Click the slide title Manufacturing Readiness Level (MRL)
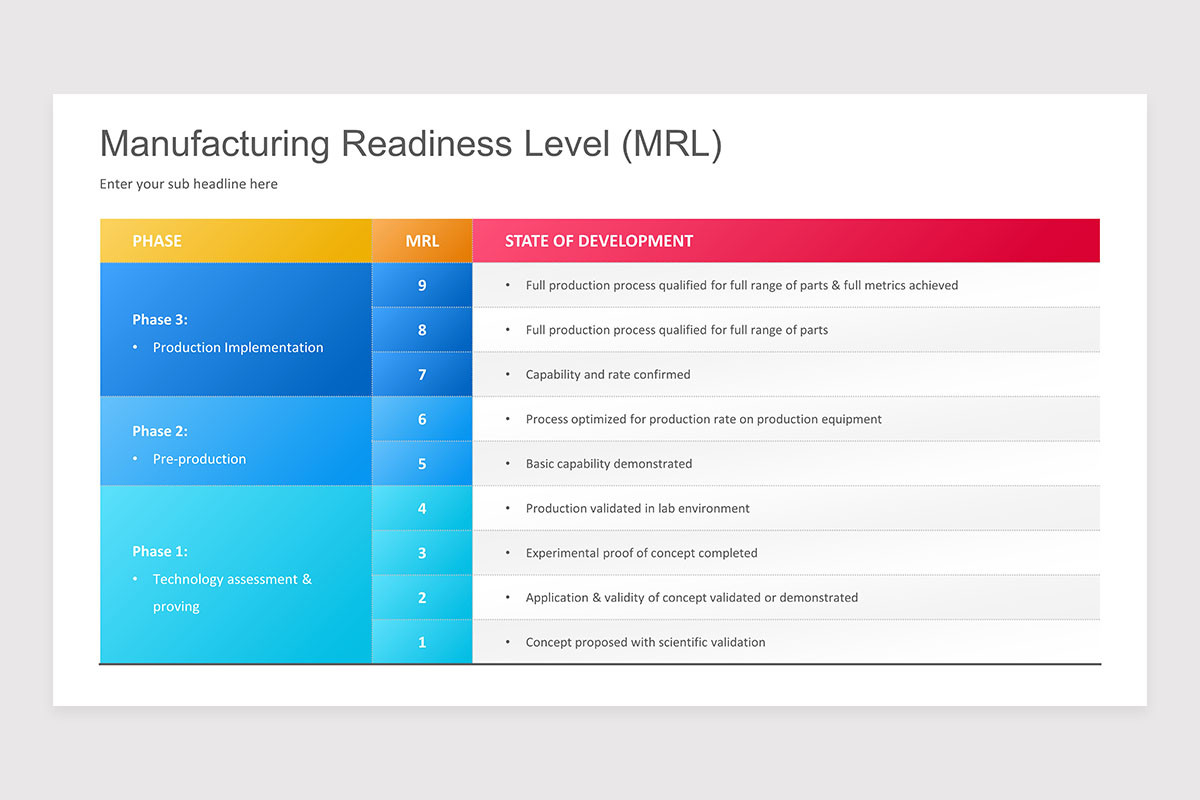The image size is (1200, 800). pos(410,143)
